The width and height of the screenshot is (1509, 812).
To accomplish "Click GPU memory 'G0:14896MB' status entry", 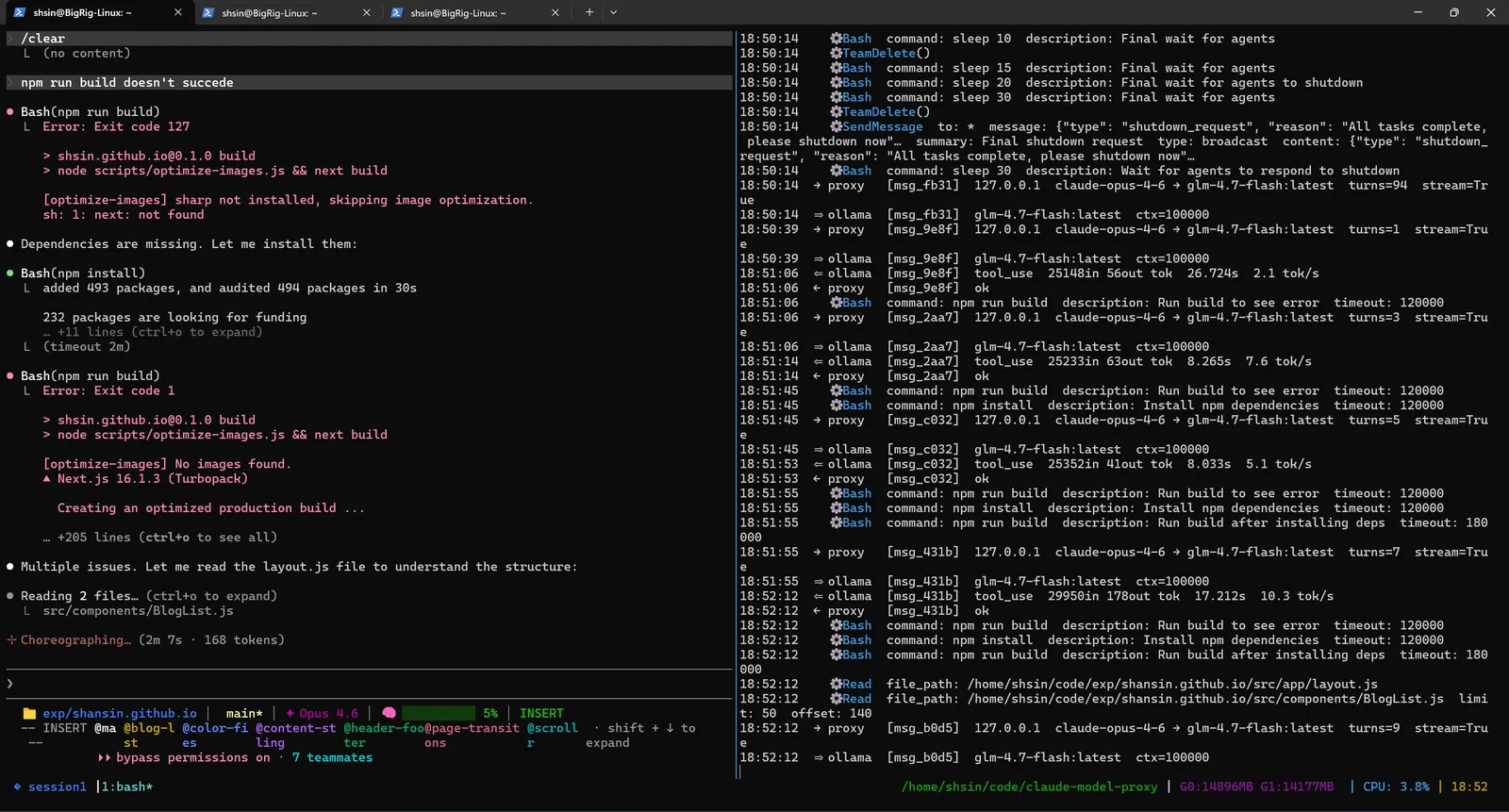I will pos(1216,787).
